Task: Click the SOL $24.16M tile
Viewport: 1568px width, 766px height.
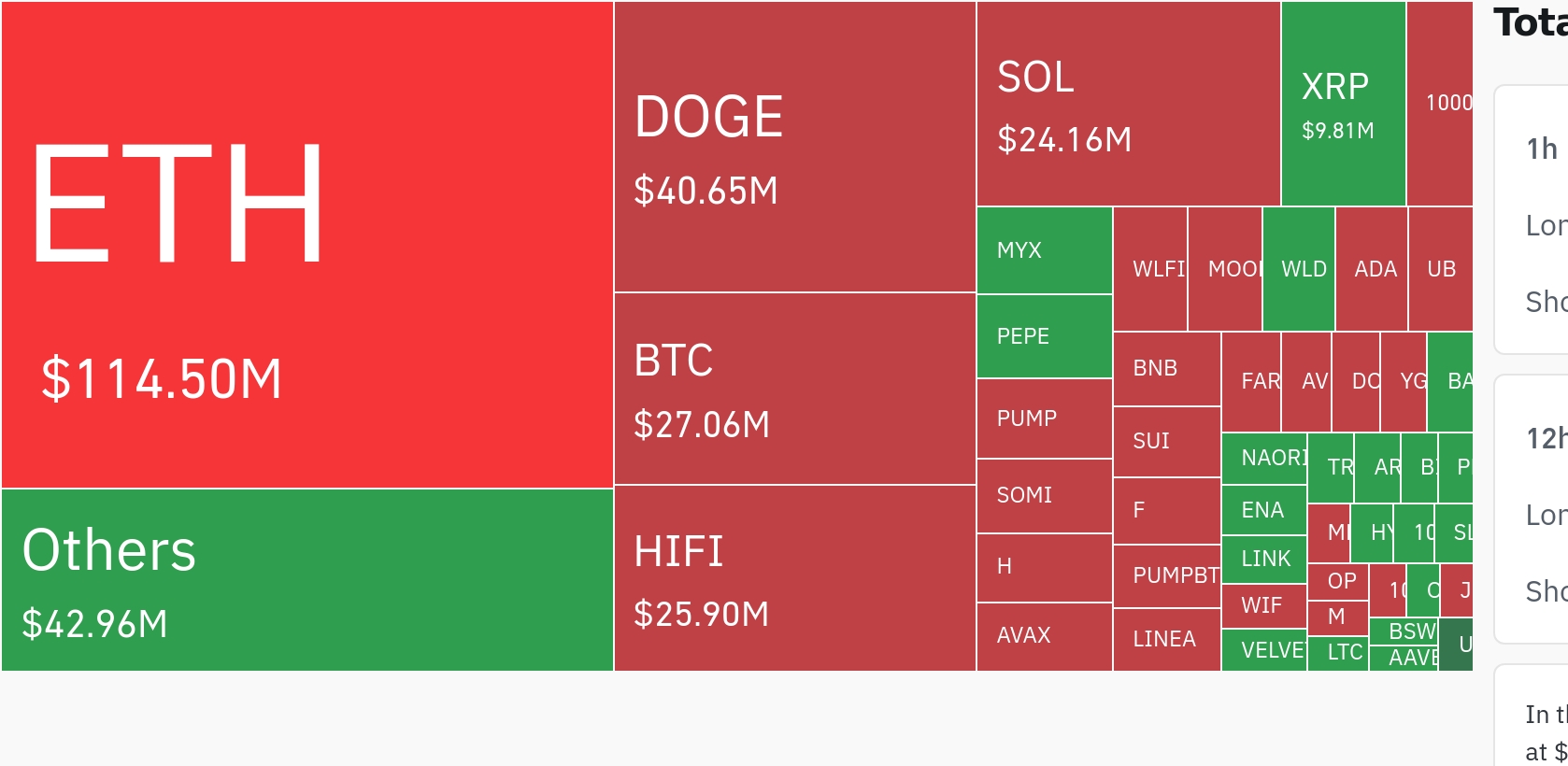Action: coord(1128,104)
